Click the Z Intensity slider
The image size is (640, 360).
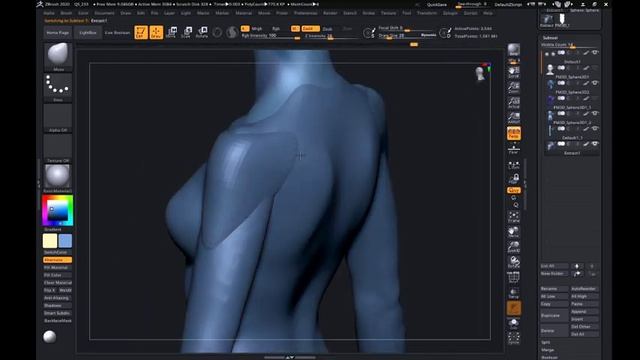(330, 36)
